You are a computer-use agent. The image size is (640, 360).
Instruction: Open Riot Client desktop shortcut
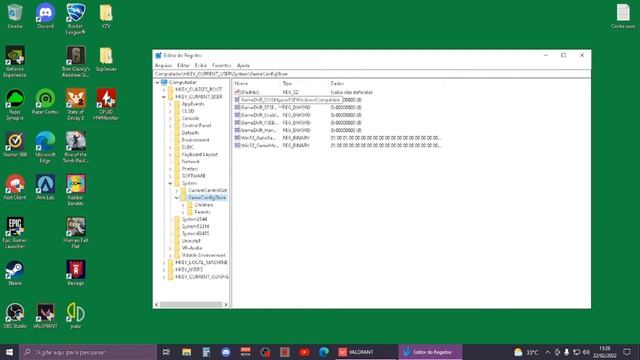[x=15, y=187]
